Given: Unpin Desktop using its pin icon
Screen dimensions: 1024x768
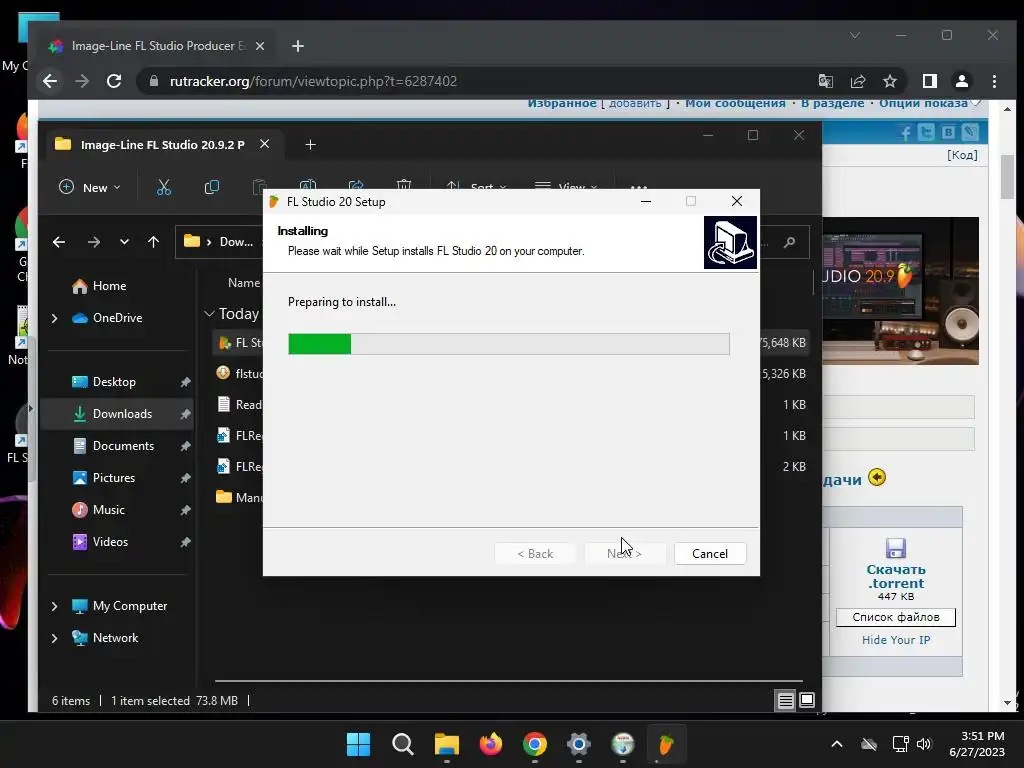Looking at the screenshot, I should point(185,382).
